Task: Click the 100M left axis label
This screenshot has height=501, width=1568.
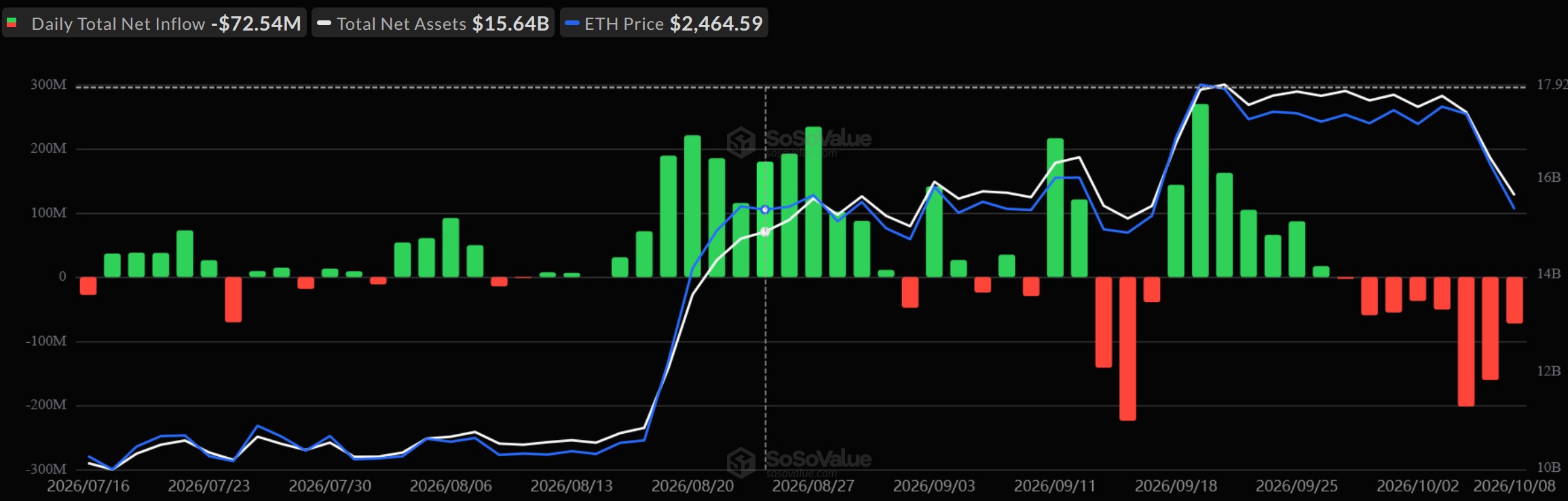Action: [x=49, y=213]
